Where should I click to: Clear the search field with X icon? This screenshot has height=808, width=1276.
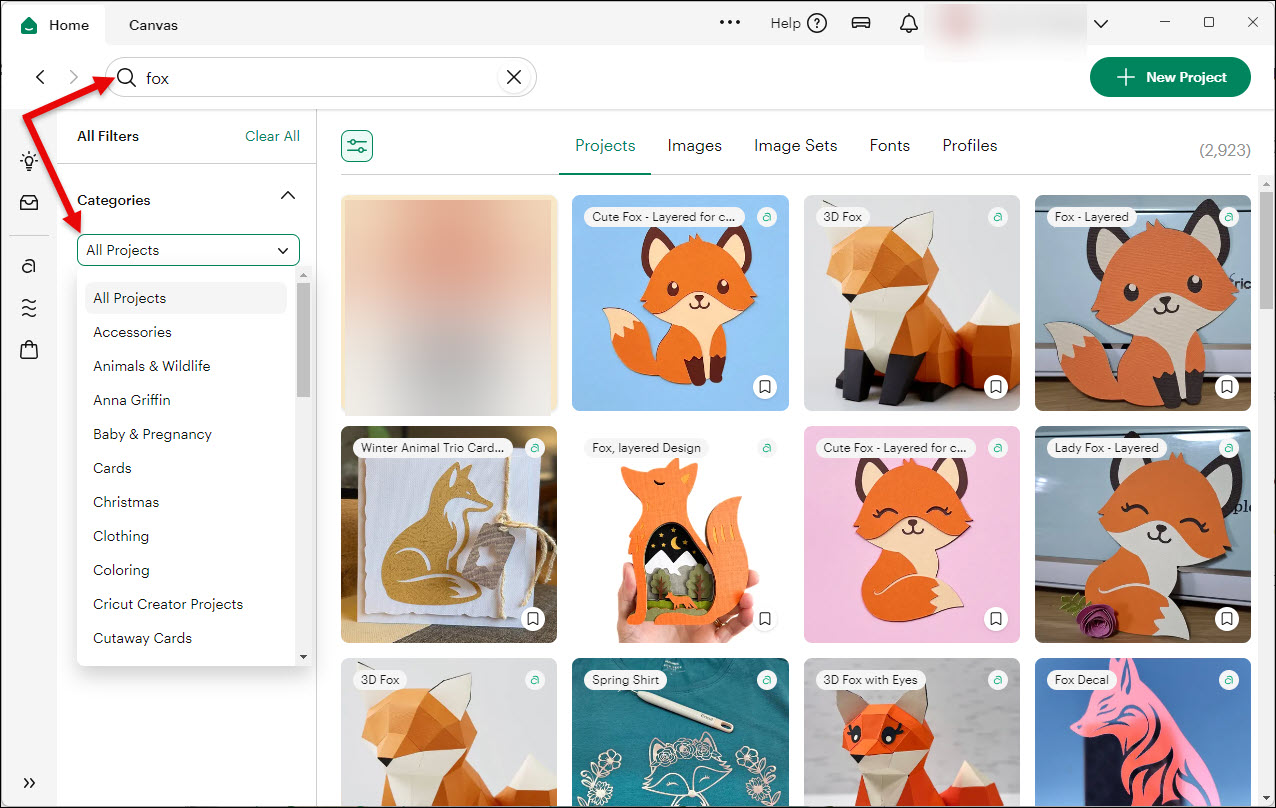[x=514, y=78]
